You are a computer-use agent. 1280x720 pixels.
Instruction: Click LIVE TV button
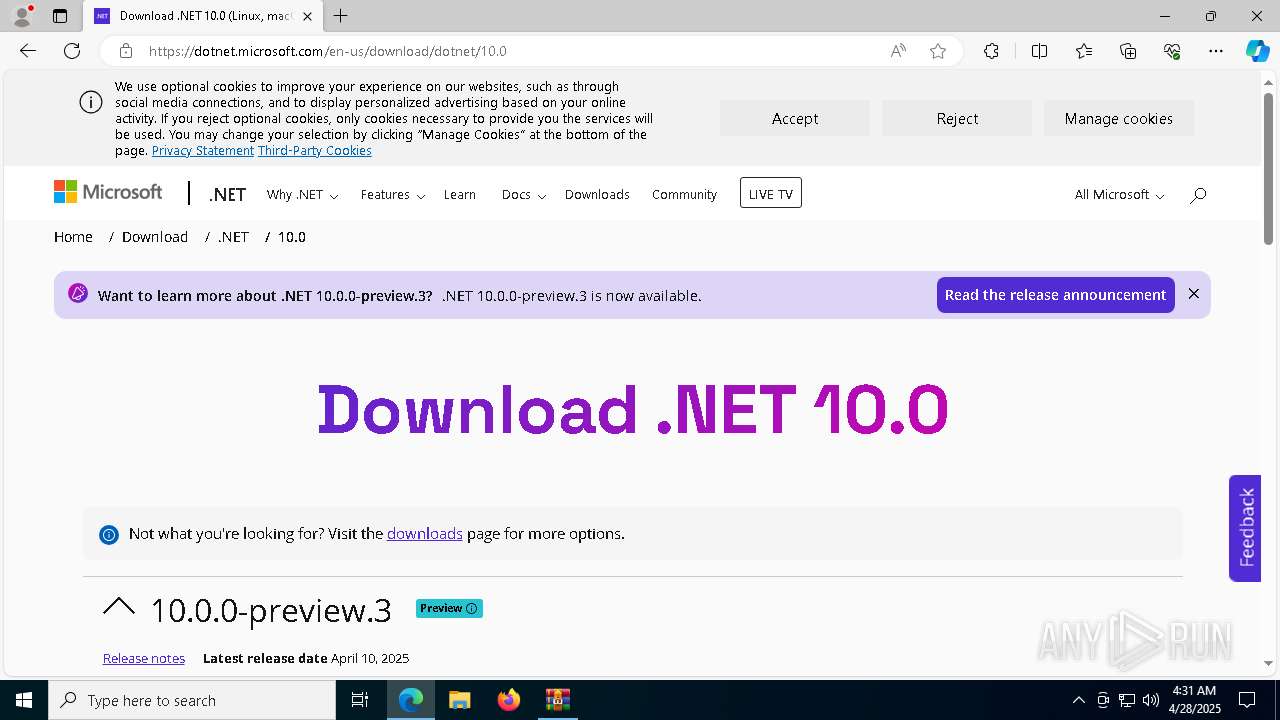tap(771, 193)
